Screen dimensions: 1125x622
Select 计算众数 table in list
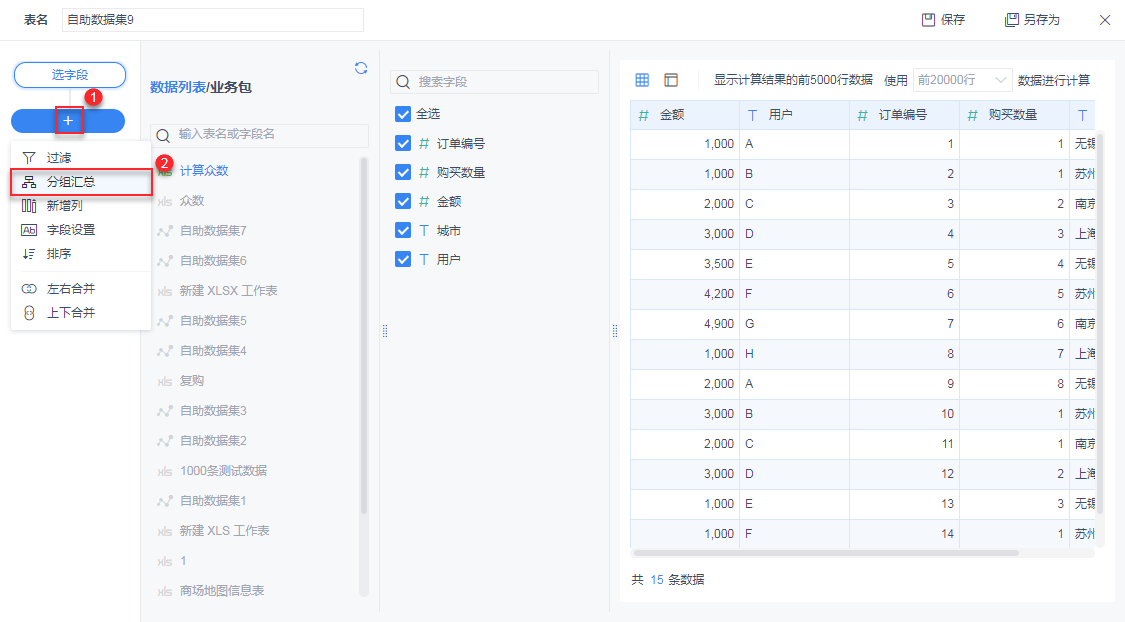[204, 171]
